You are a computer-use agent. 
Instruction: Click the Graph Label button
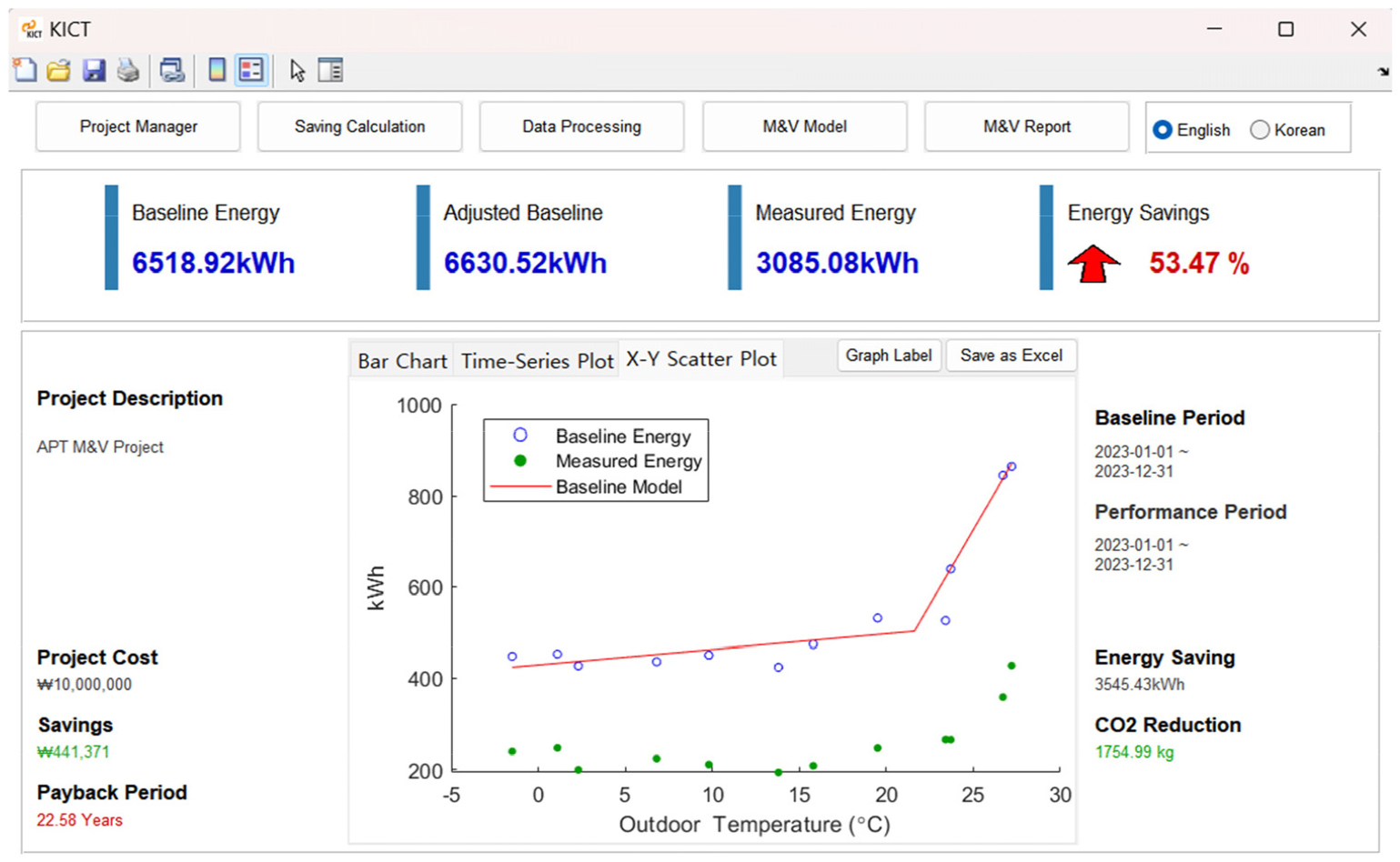(888, 356)
